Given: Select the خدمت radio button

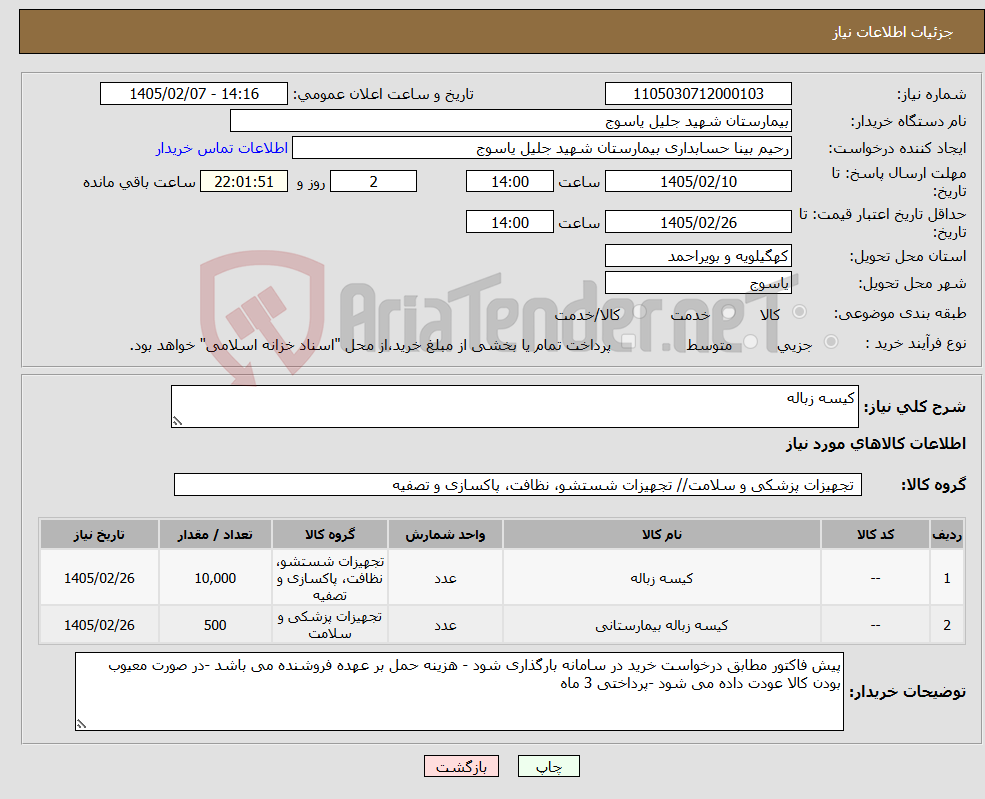Looking at the screenshot, I should [x=729, y=312].
